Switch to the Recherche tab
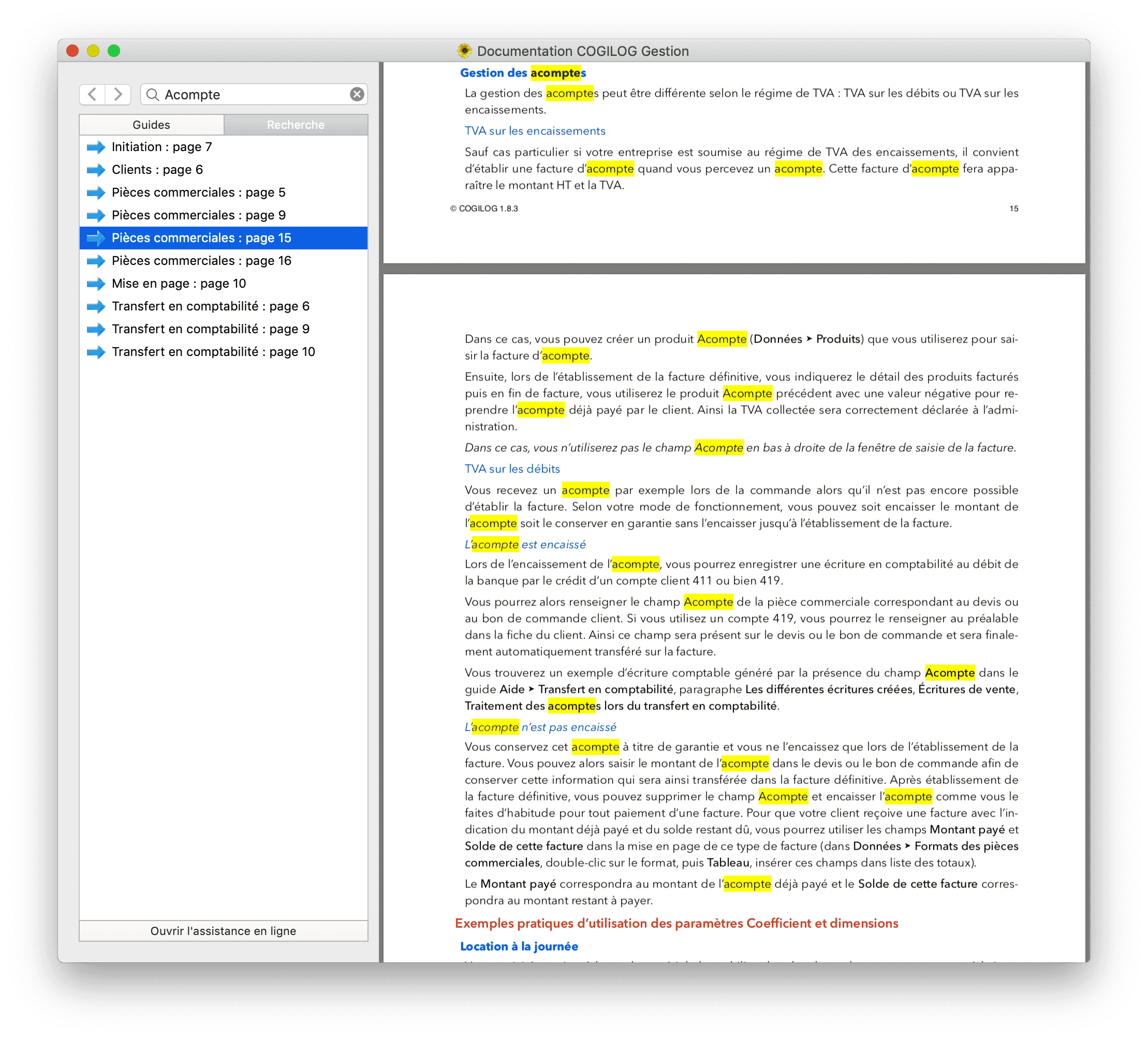This screenshot has height=1039, width=1148. tap(296, 125)
